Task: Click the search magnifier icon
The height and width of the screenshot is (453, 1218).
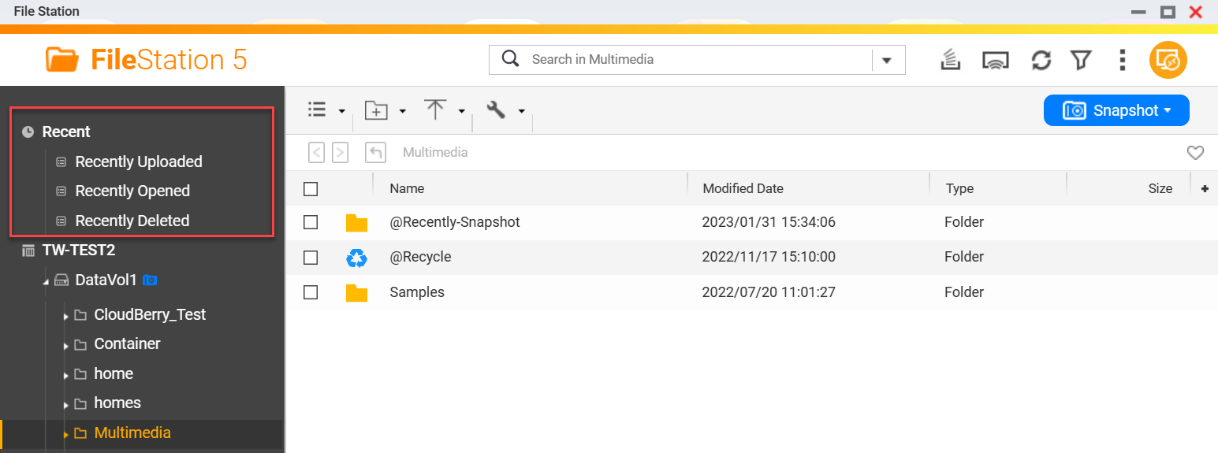Action: click(x=510, y=59)
